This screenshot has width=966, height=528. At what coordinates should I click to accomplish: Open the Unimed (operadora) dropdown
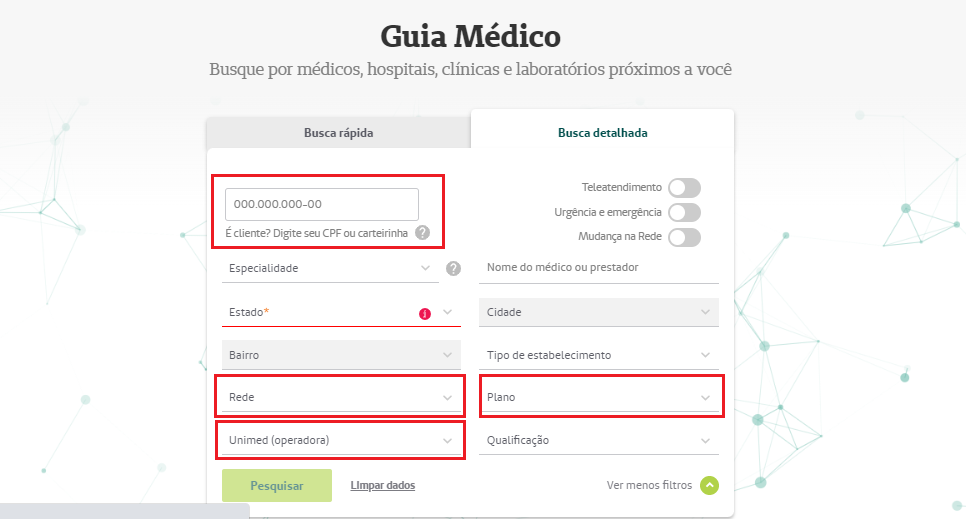[x=341, y=441]
